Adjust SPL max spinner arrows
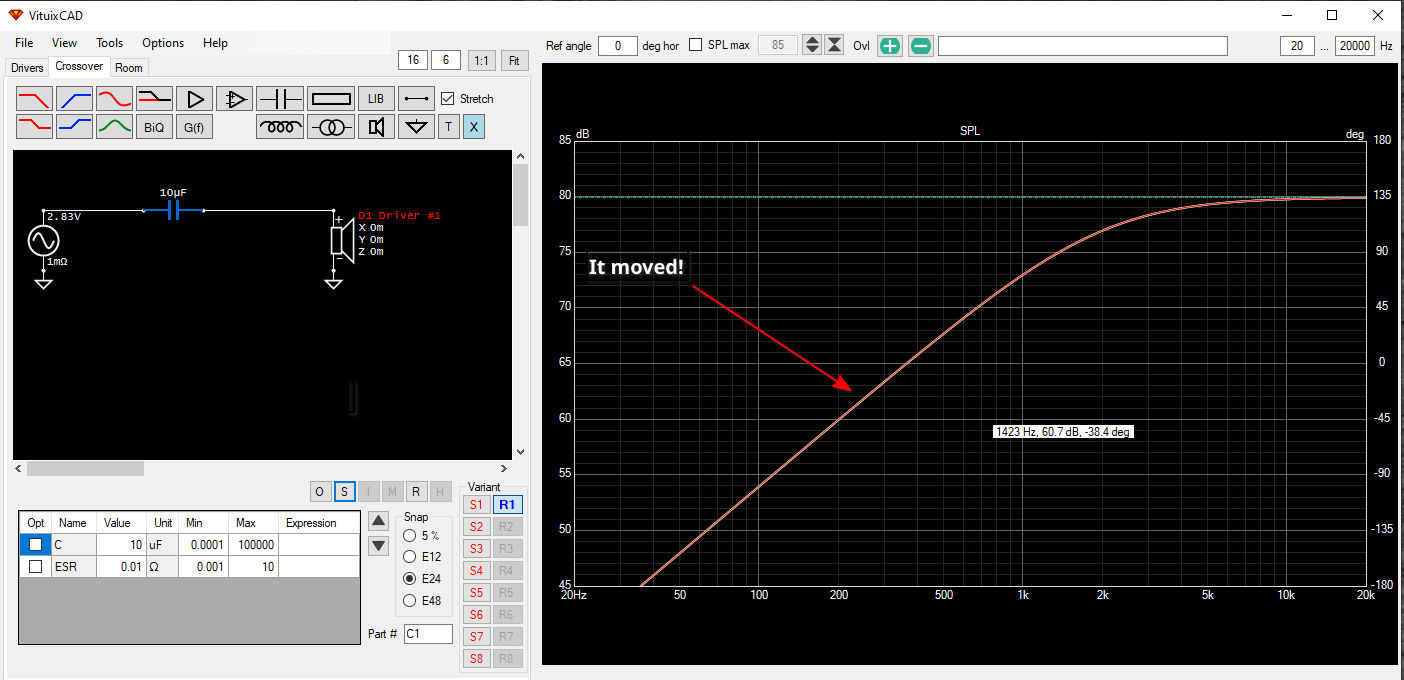This screenshot has height=680, width=1404. point(812,46)
